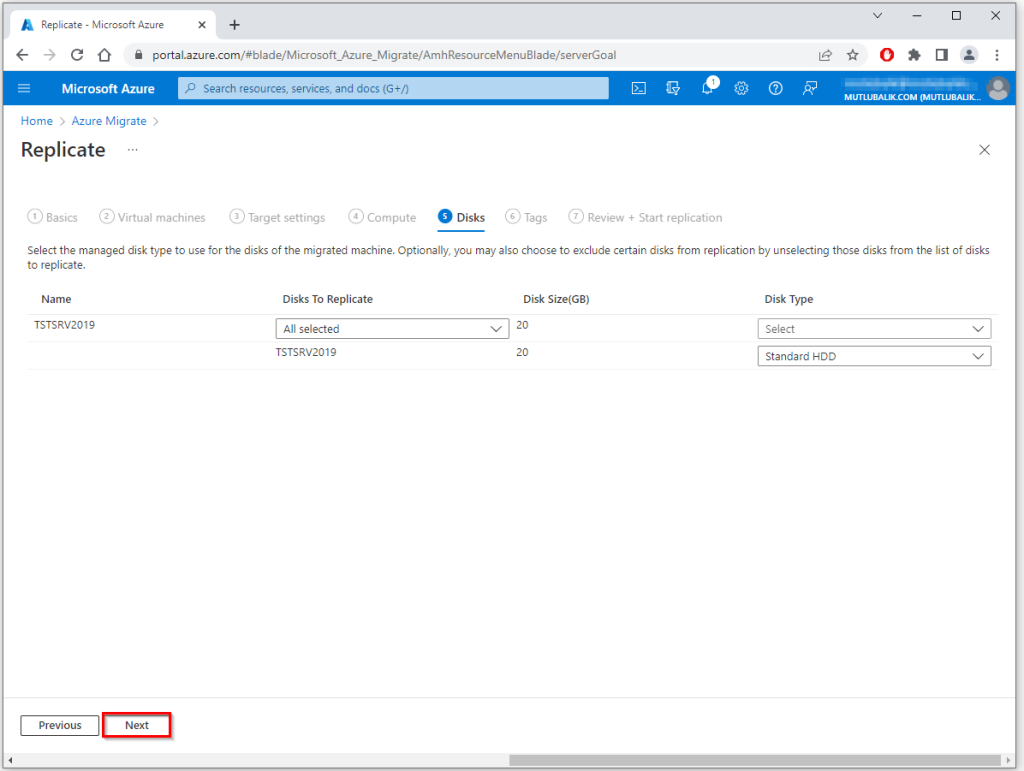Open Review + Start replication step
The height and width of the screenshot is (771, 1024).
click(645, 217)
